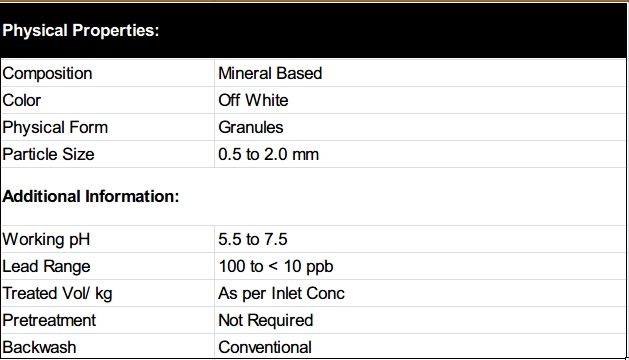Viewport: 629px width, 360px height.
Task: Select the Treated Vol/ kg label
Action: click(57, 293)
